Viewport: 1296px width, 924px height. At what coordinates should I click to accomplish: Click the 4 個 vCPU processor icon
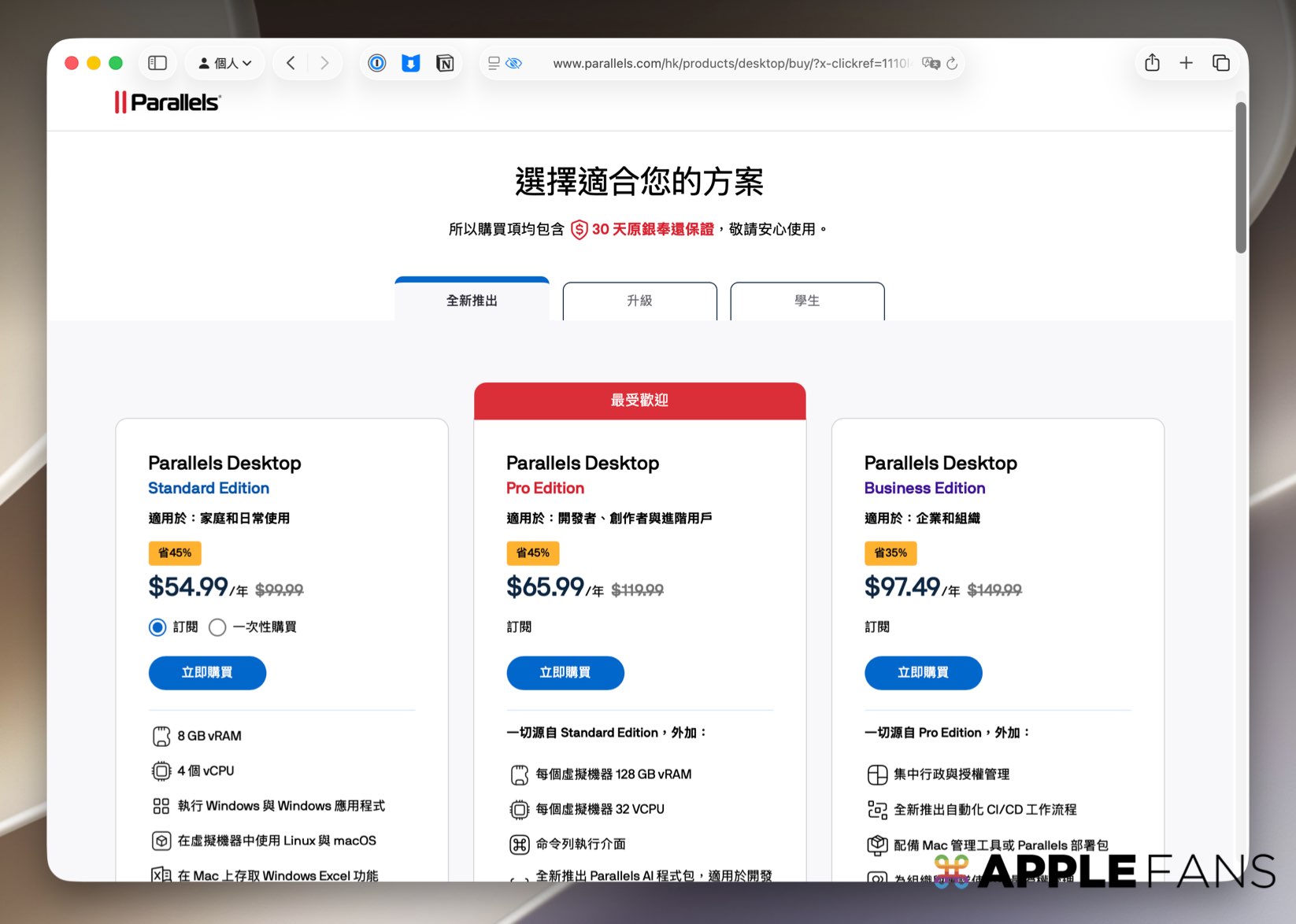coord(161,771)
